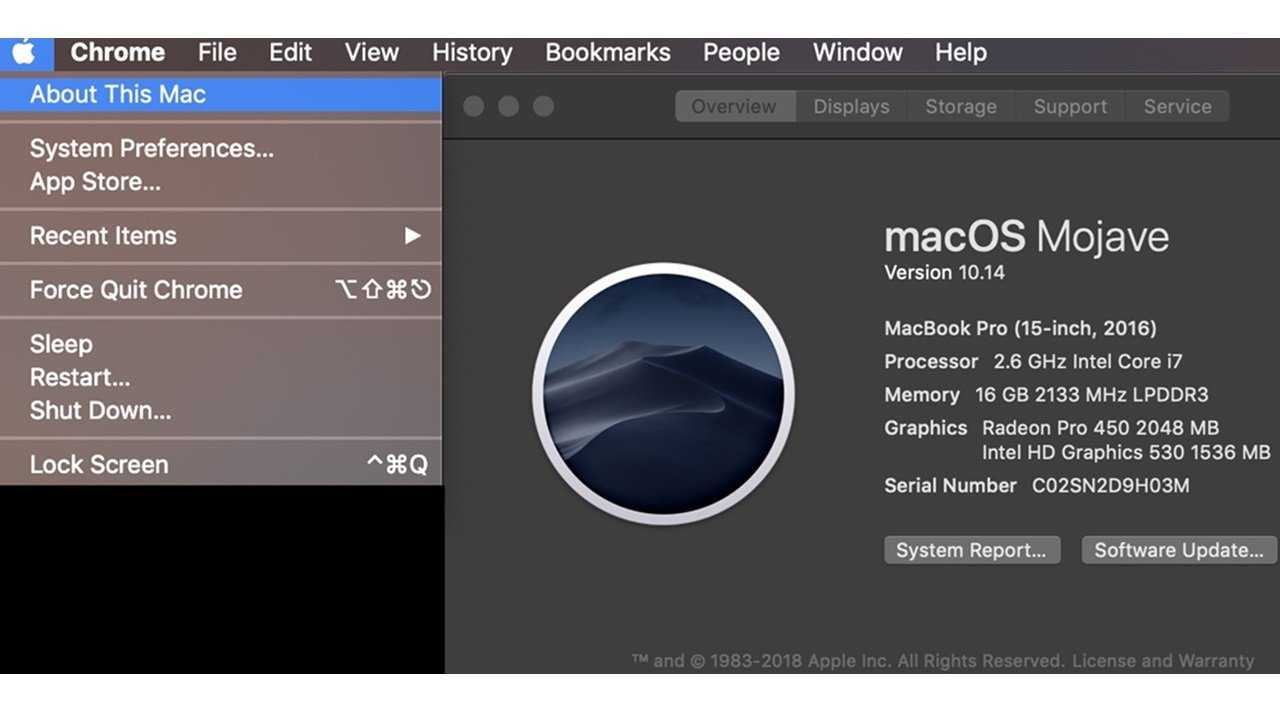Expand the Recent Items submenu
Screen dimensions: 1280x720
[101, 236]
